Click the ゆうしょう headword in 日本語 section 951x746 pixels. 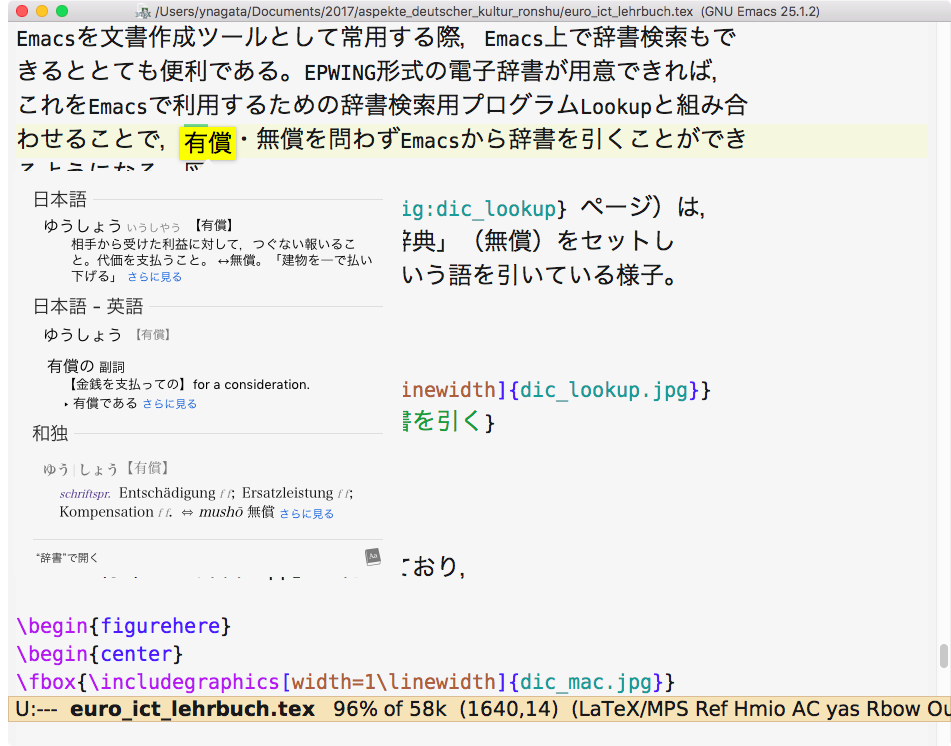point(82,226)
